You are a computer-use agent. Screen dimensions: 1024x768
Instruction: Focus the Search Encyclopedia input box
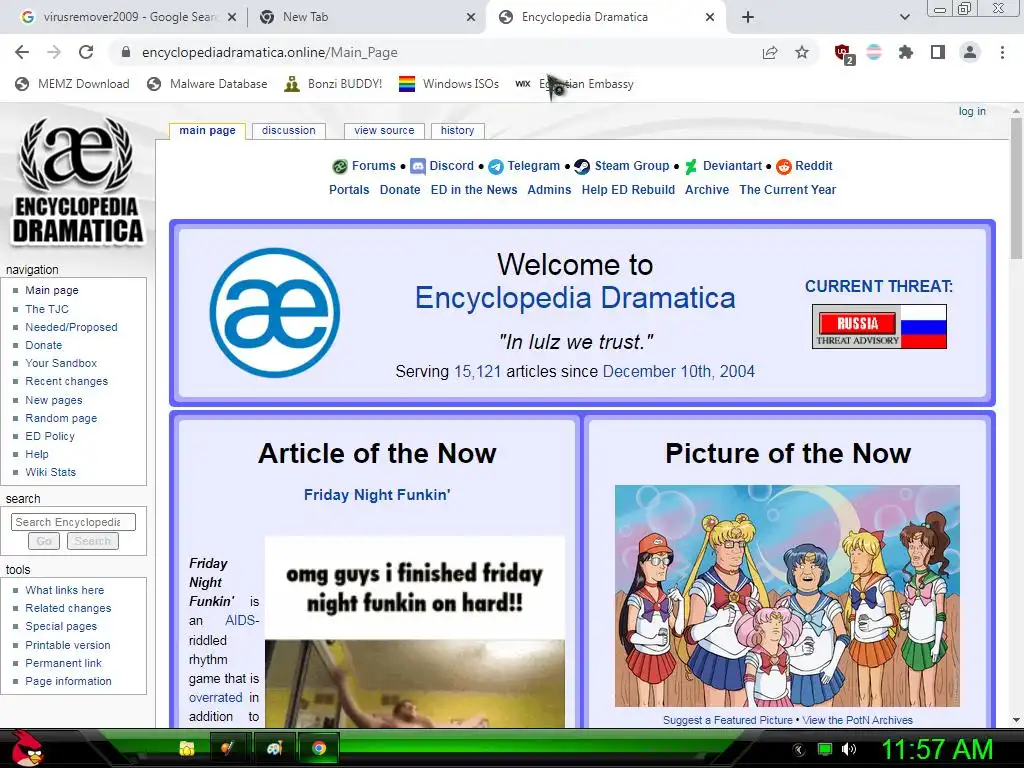(x=73, y=522)
